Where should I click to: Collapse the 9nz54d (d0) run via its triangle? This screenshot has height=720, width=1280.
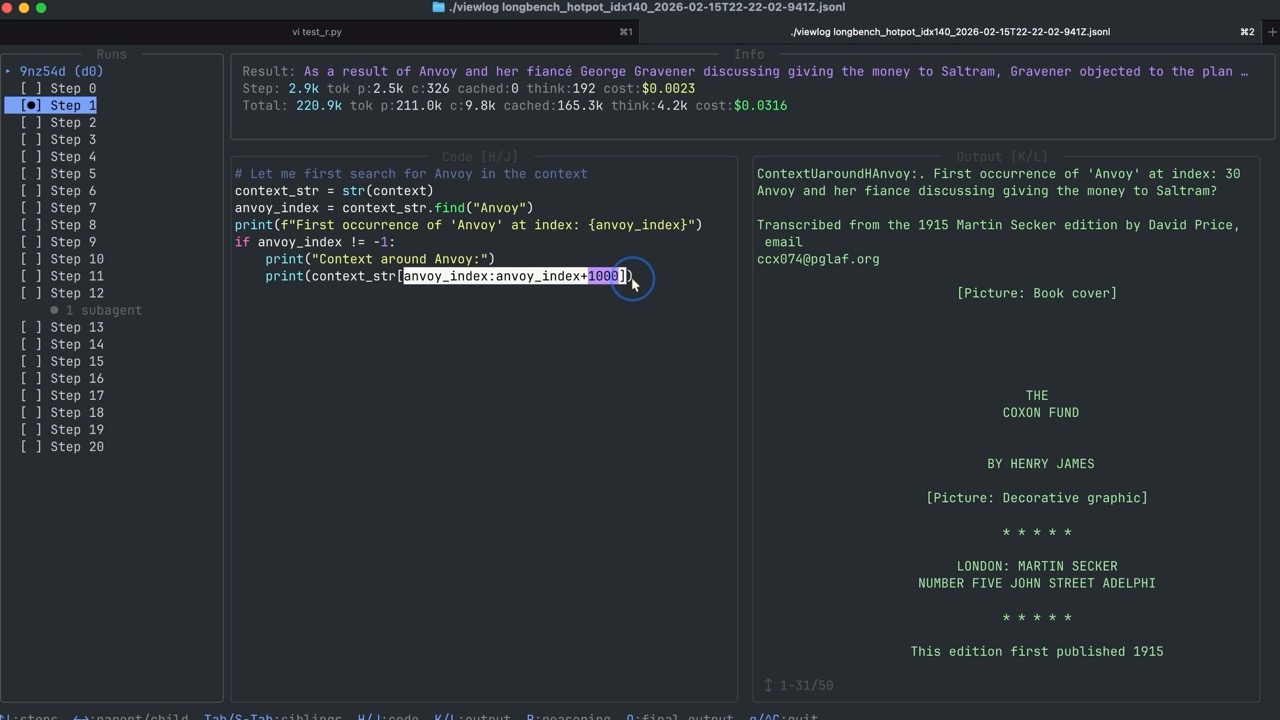pyautogui.click(x=8, y=71)
